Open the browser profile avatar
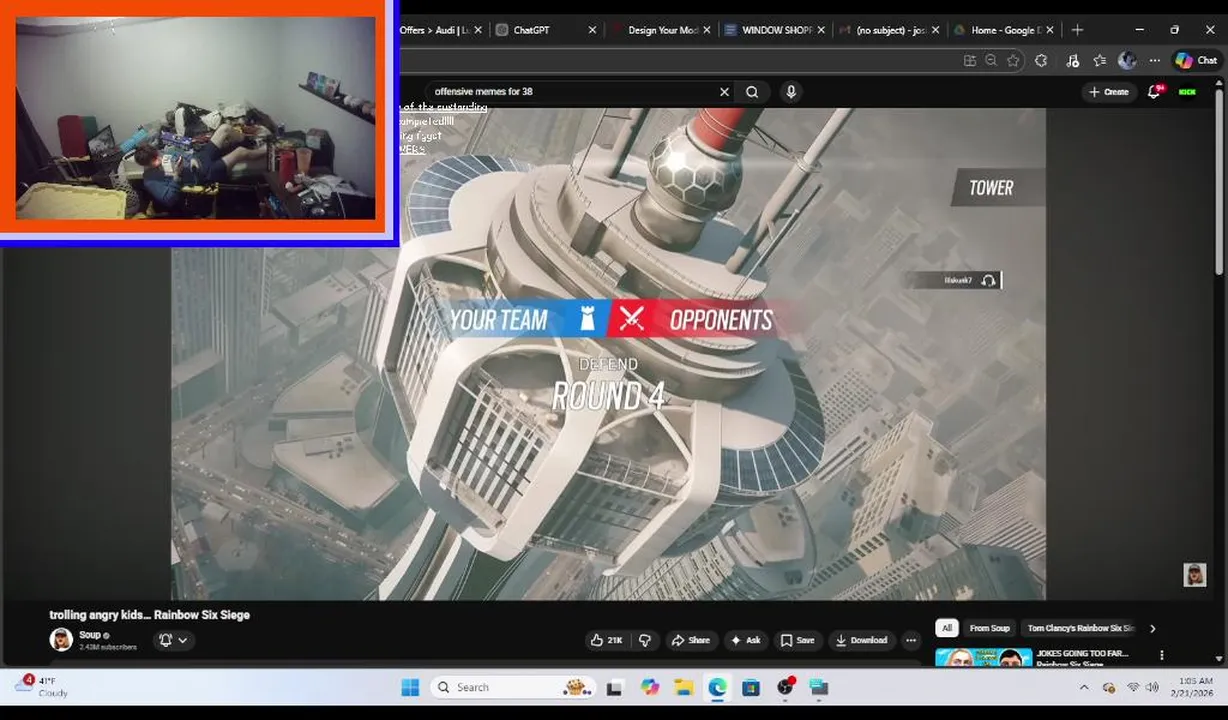This screenshot has height=720, width=1228. point(1127,61)
